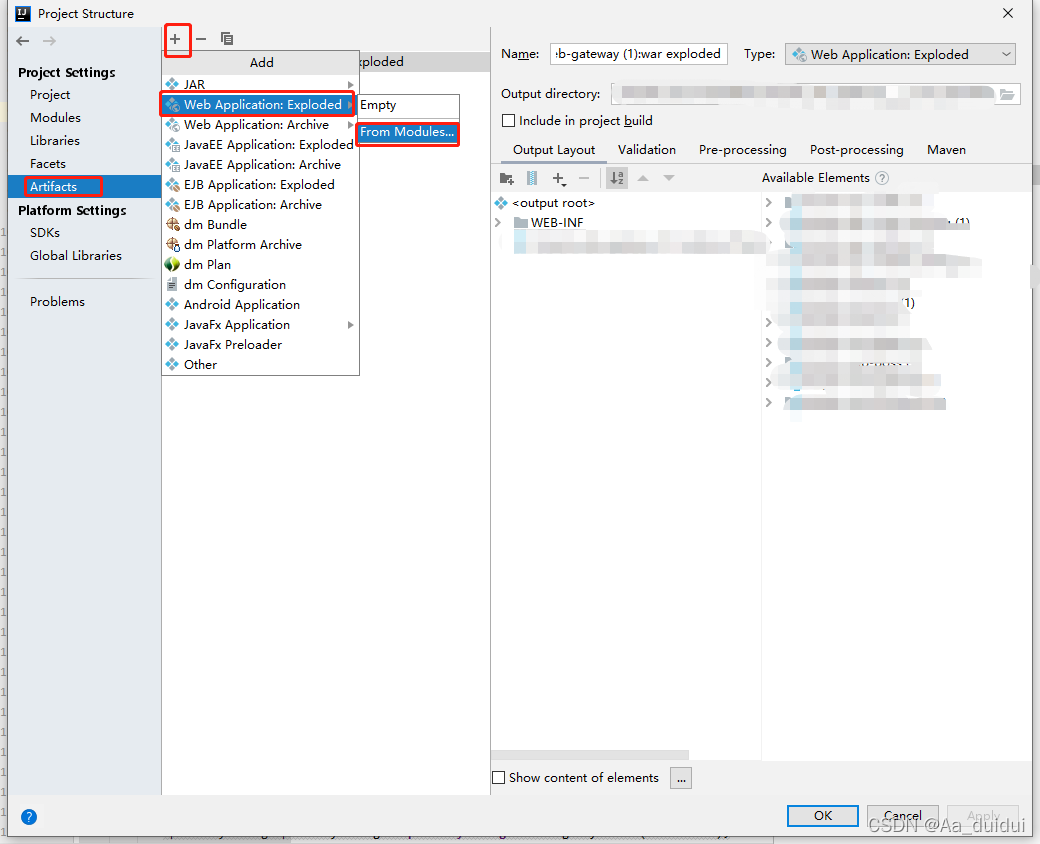
Task: Switch to Maven tab
Action: click(x=946, y=150)
